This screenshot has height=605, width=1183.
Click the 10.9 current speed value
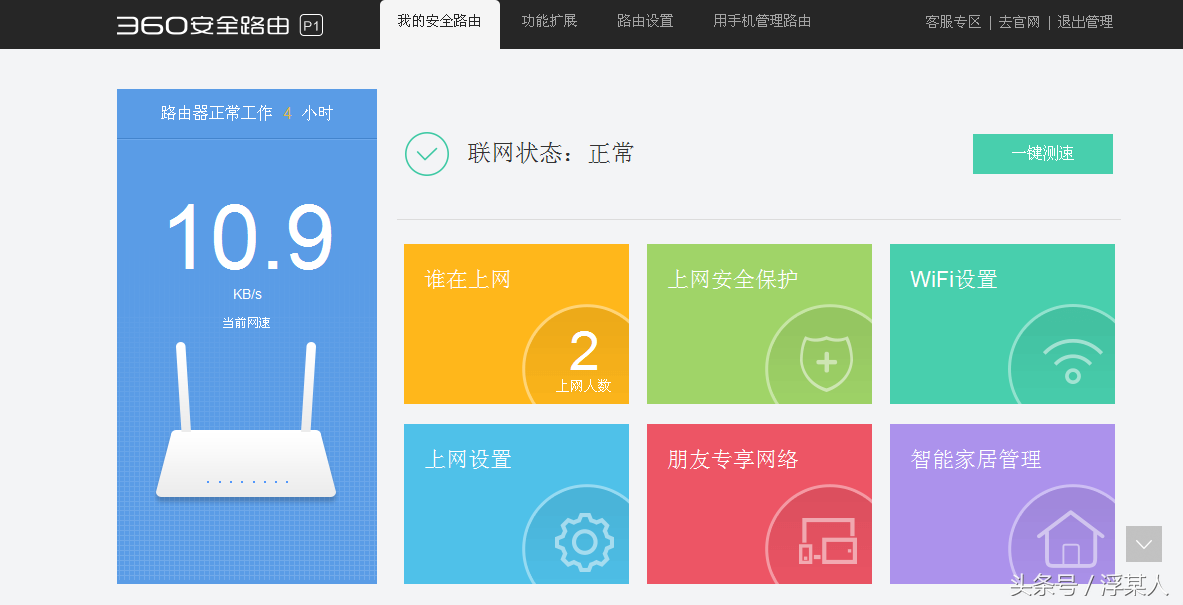(x=250, y=237)
